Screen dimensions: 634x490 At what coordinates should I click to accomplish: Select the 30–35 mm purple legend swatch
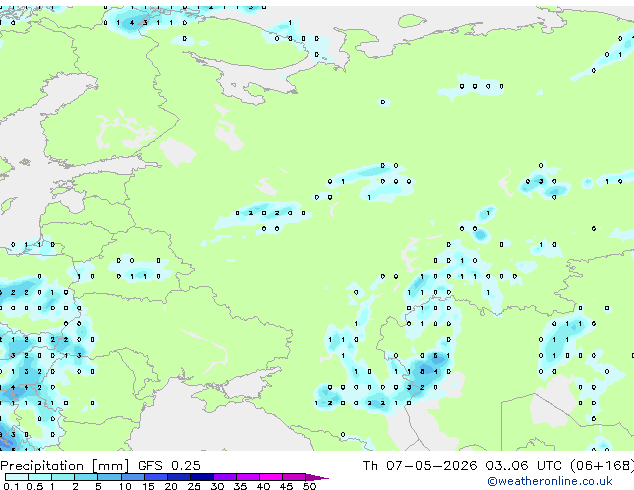tap(225, 477)
